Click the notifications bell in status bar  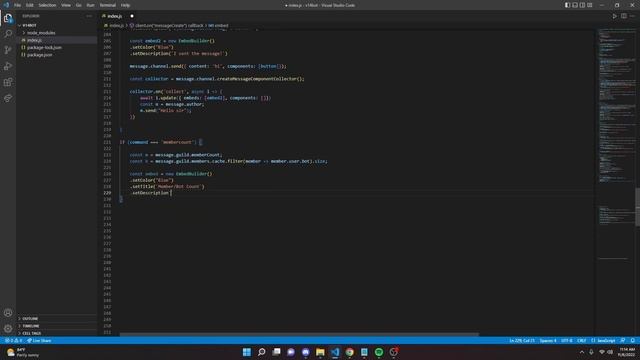click(632, 340)
